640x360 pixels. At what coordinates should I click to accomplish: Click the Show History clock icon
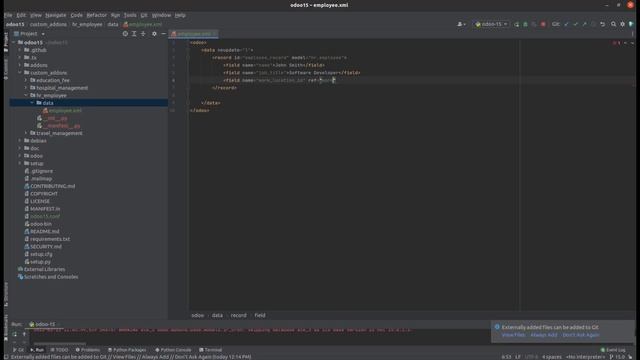[x=593, y=24]
